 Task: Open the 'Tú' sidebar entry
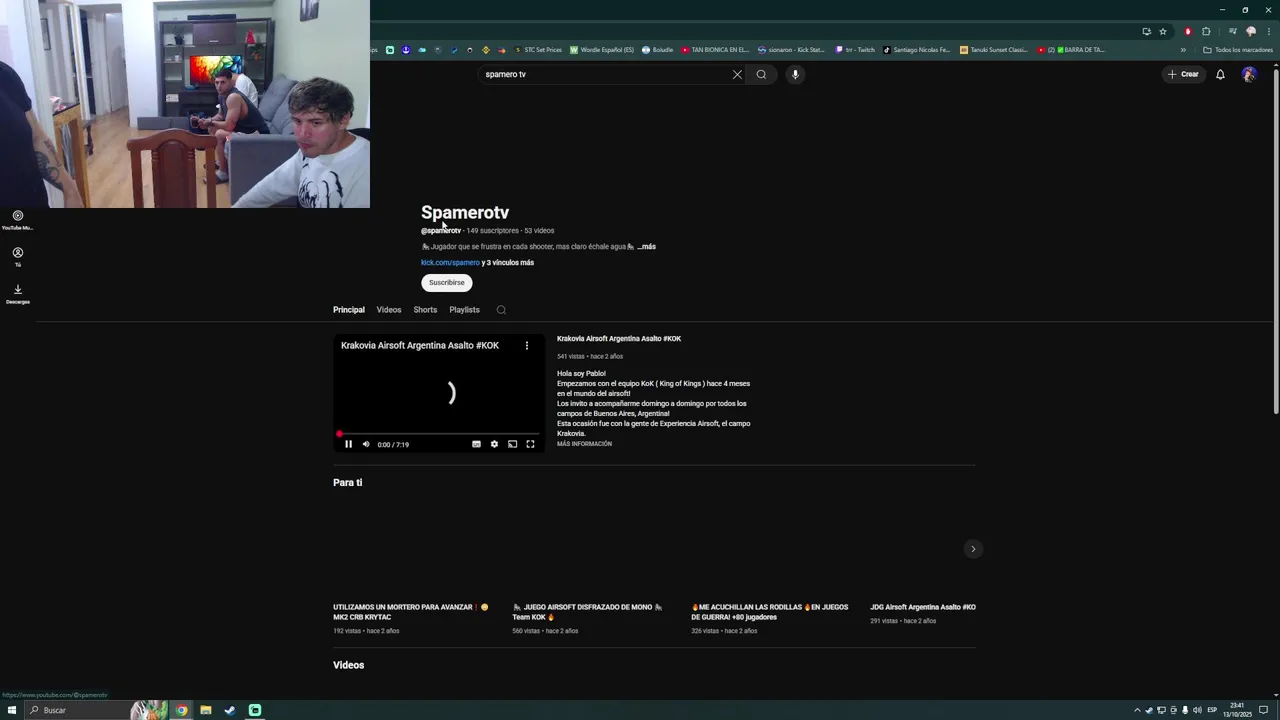17,257
